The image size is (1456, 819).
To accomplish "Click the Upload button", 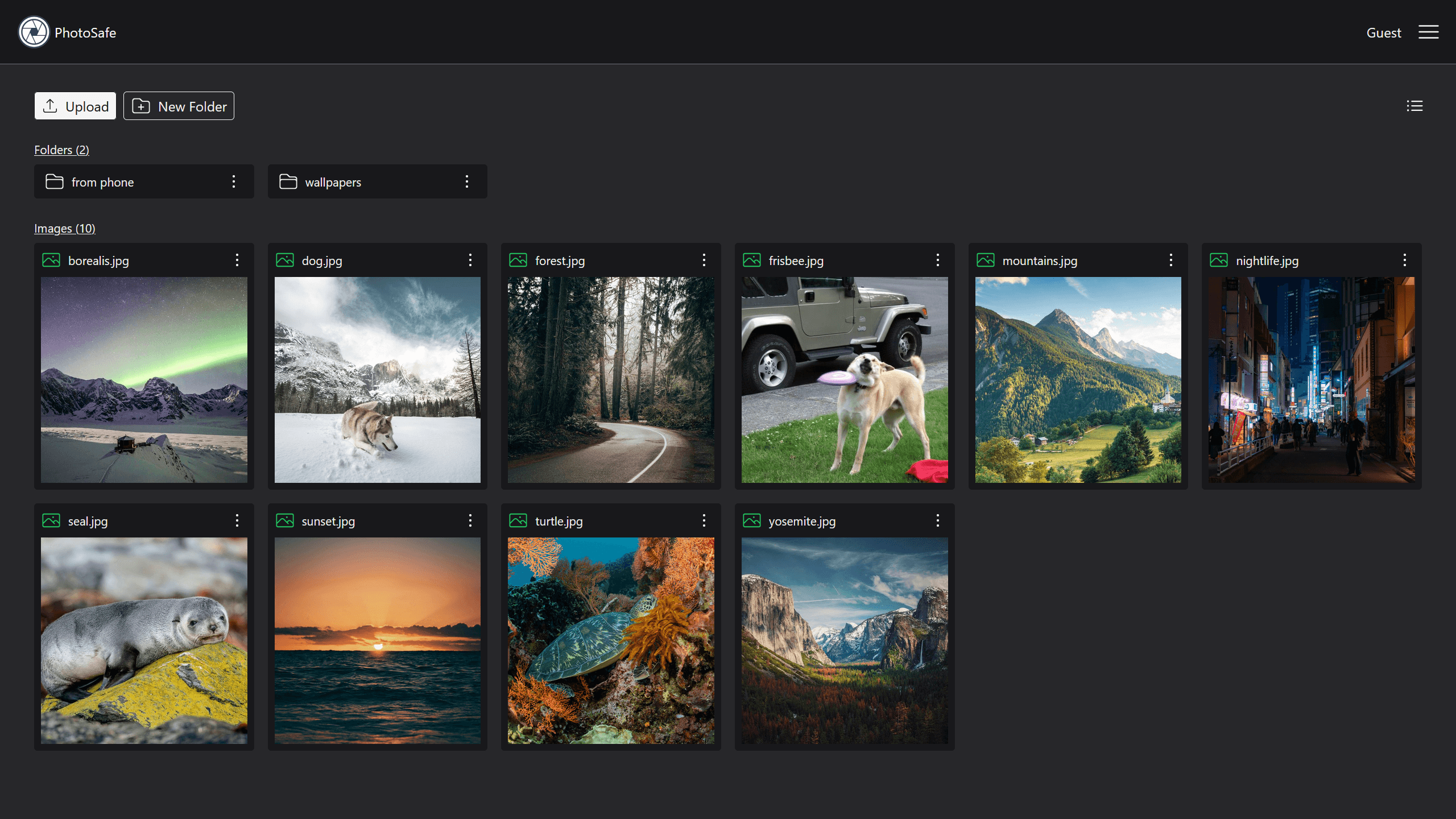I will [75, 106].
